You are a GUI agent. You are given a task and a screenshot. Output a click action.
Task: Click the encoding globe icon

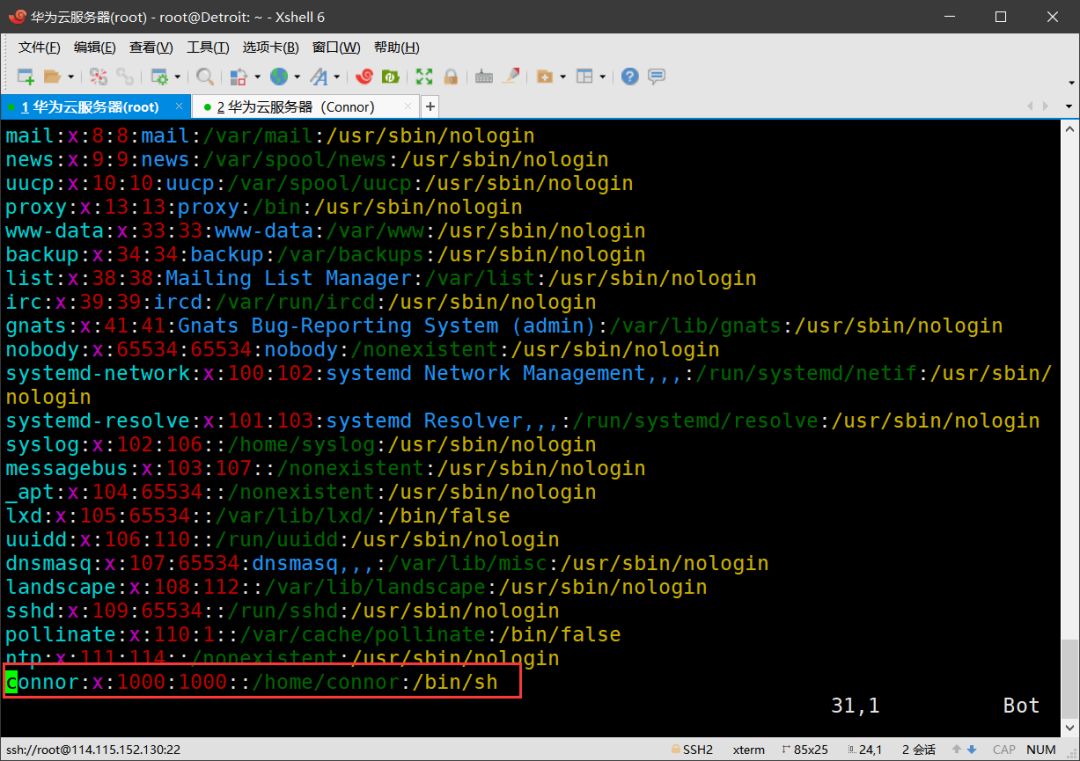(x=279, y=76)
